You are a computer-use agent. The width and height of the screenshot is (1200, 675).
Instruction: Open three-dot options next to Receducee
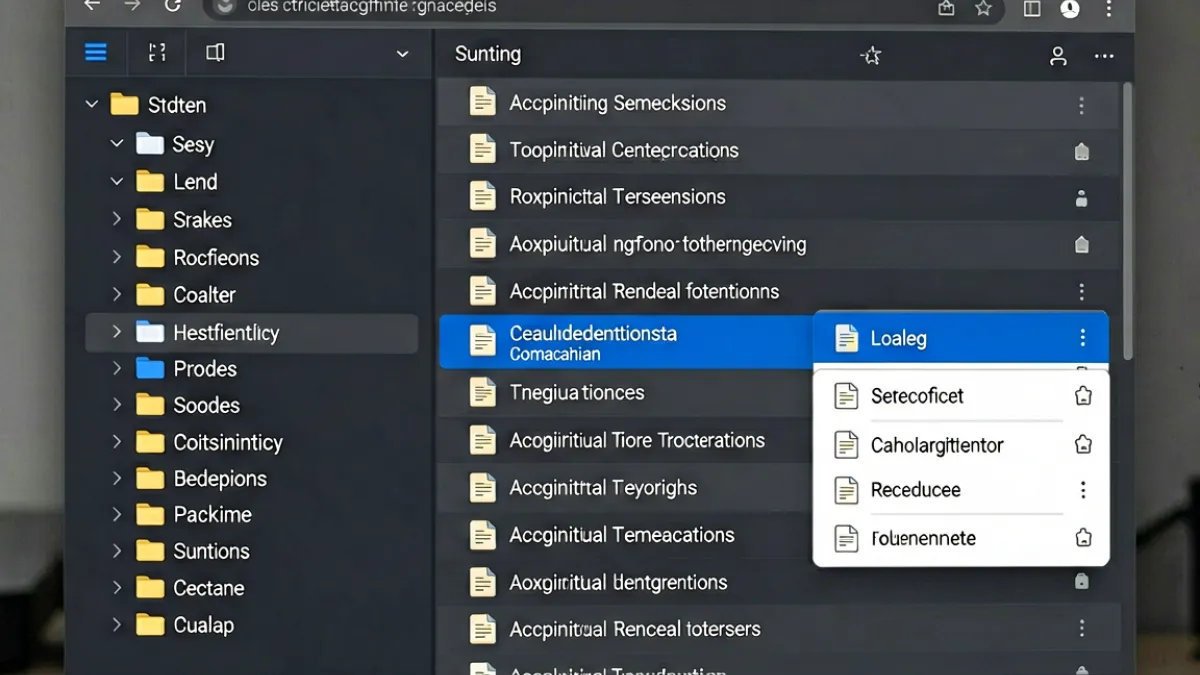tap(1082, 490)
